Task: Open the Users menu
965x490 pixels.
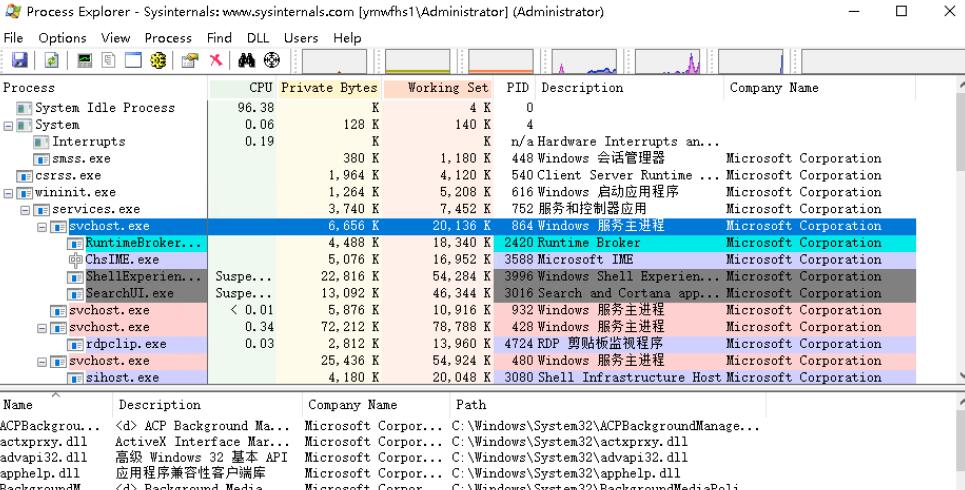Action: coord(301,38)
